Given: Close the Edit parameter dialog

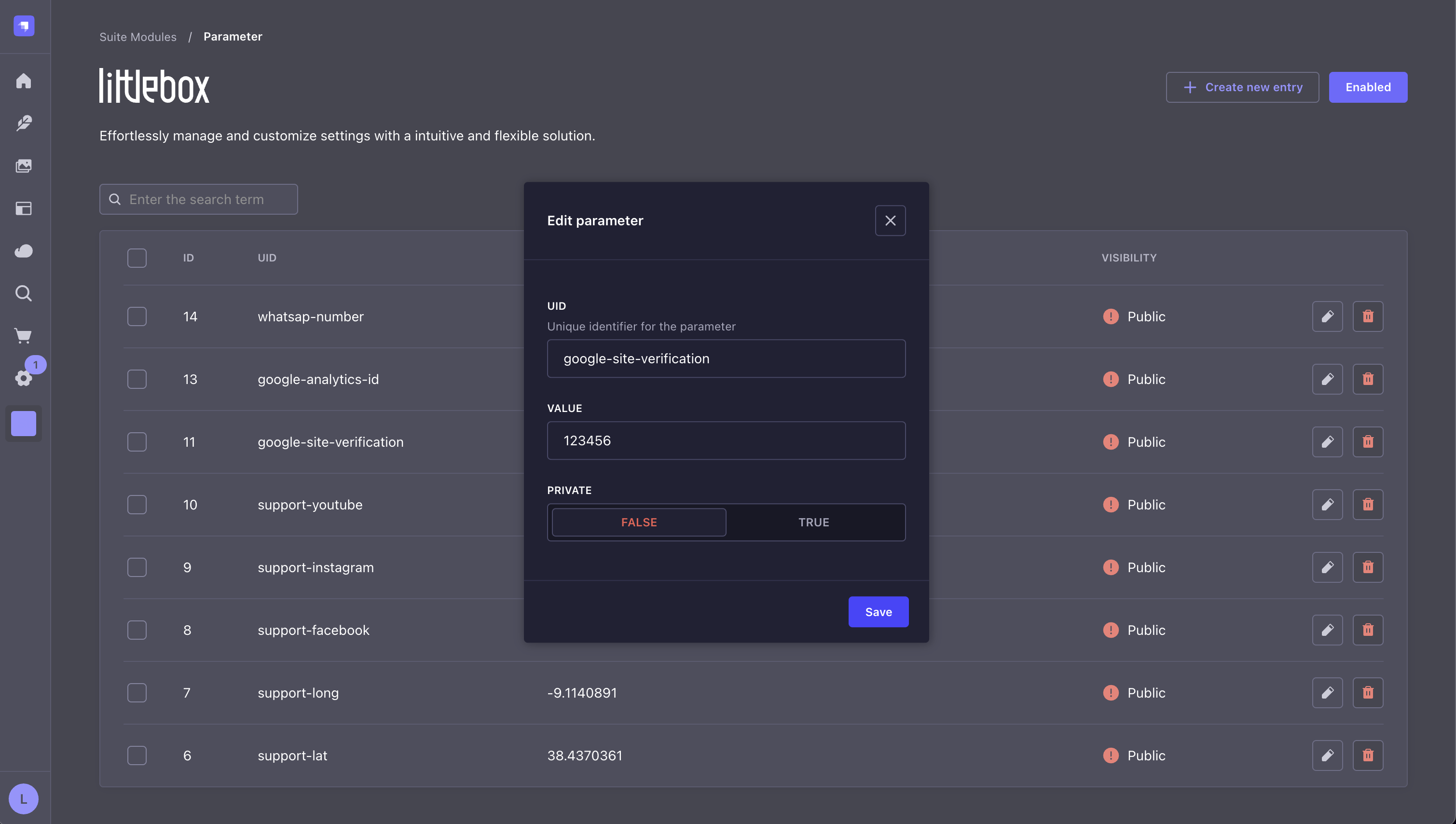Looking at the screenshot, I should 890,221.
